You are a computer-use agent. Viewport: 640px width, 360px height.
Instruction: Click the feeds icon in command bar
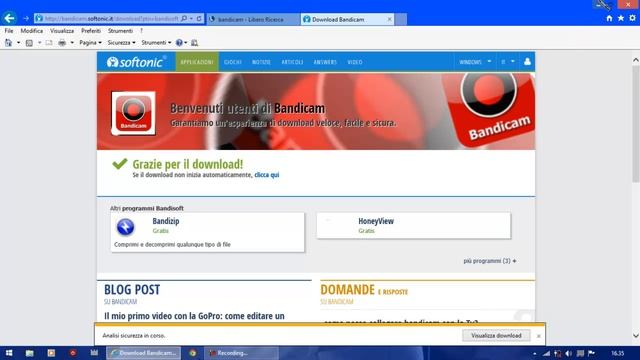coord(29,42)
